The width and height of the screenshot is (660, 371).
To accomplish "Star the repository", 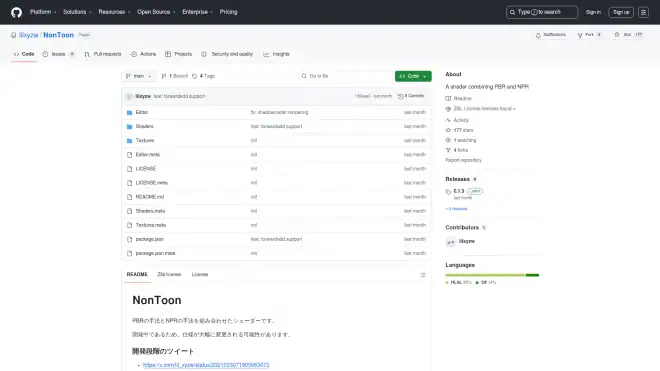I will click(628, 35).
